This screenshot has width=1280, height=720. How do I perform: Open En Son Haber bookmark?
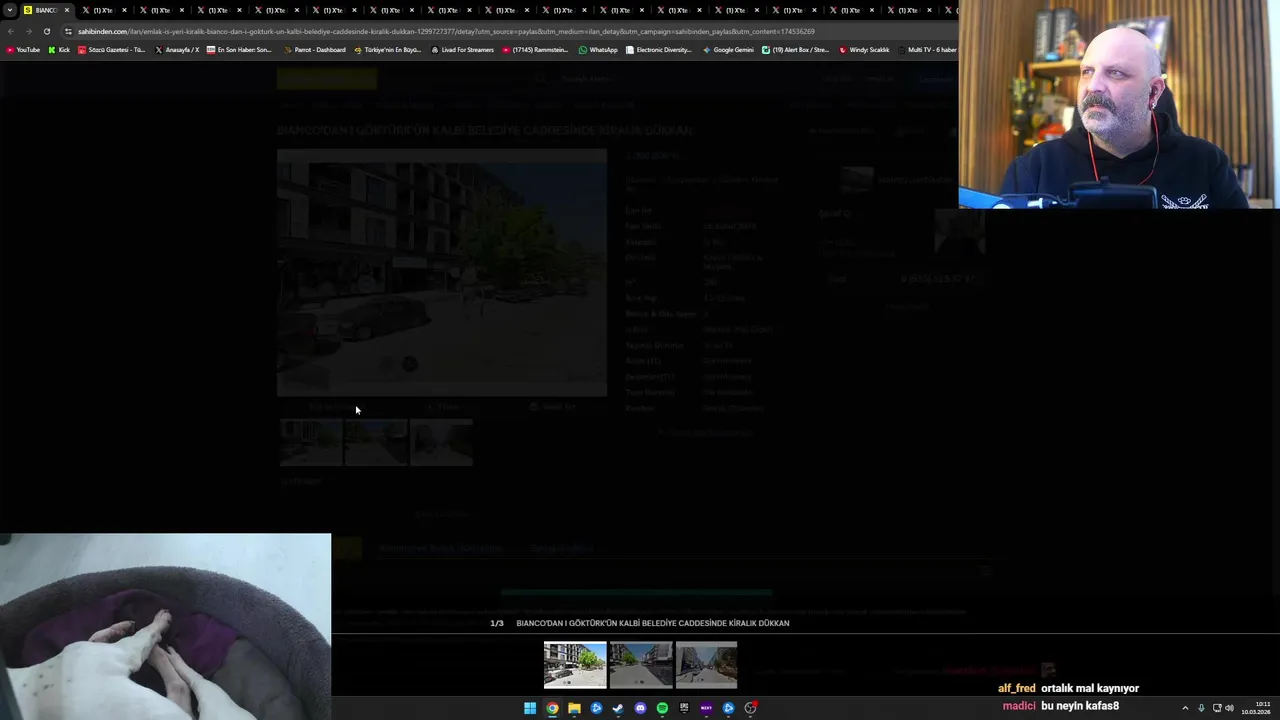(239, 50)
